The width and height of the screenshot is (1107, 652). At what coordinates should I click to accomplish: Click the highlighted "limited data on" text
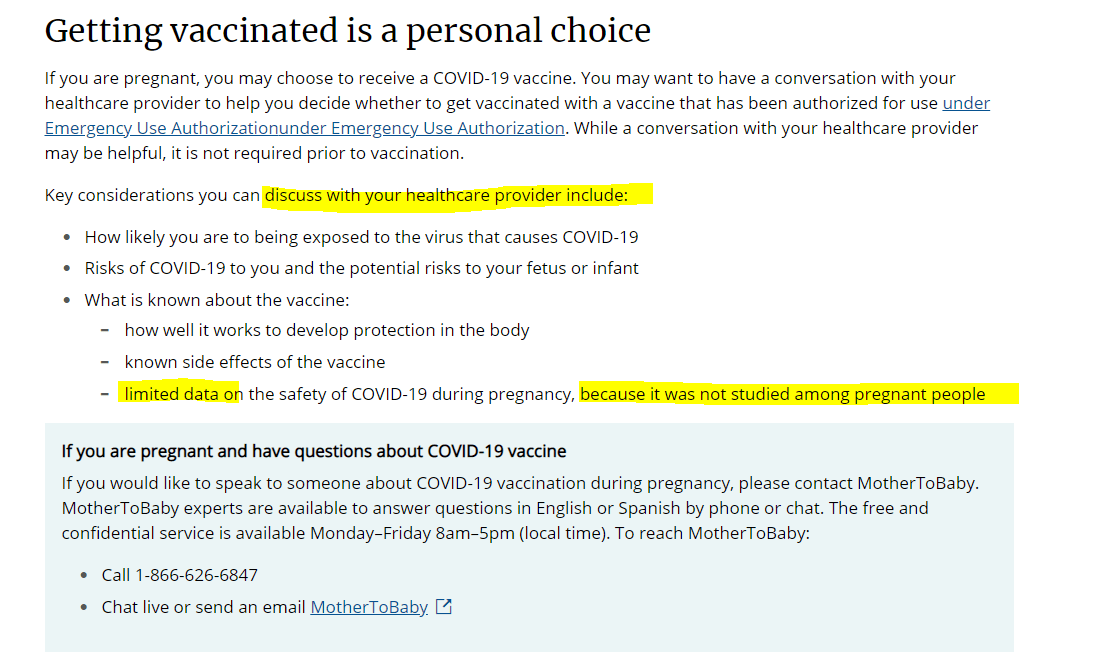tap(183, 394)
